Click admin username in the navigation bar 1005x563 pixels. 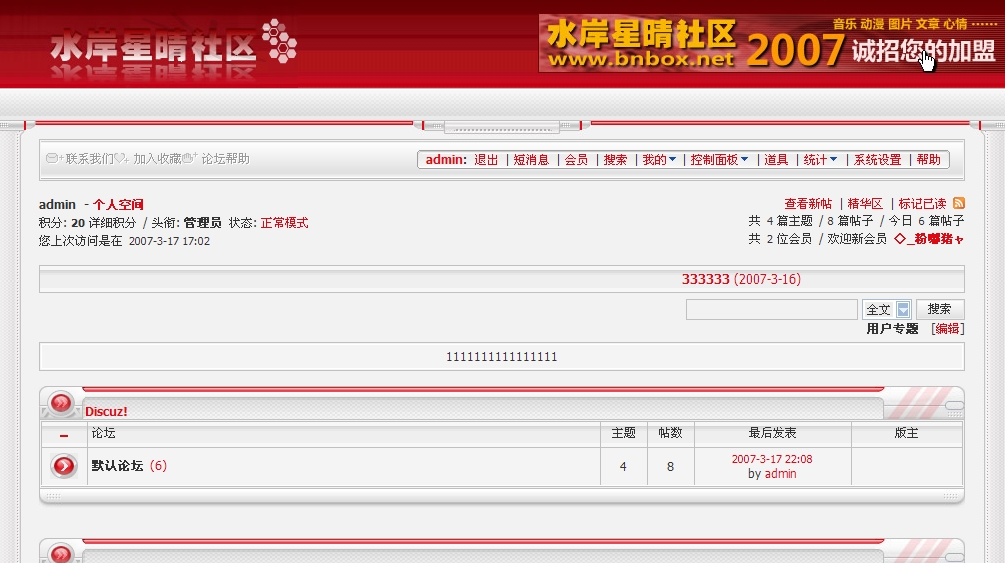coord(445,160)
